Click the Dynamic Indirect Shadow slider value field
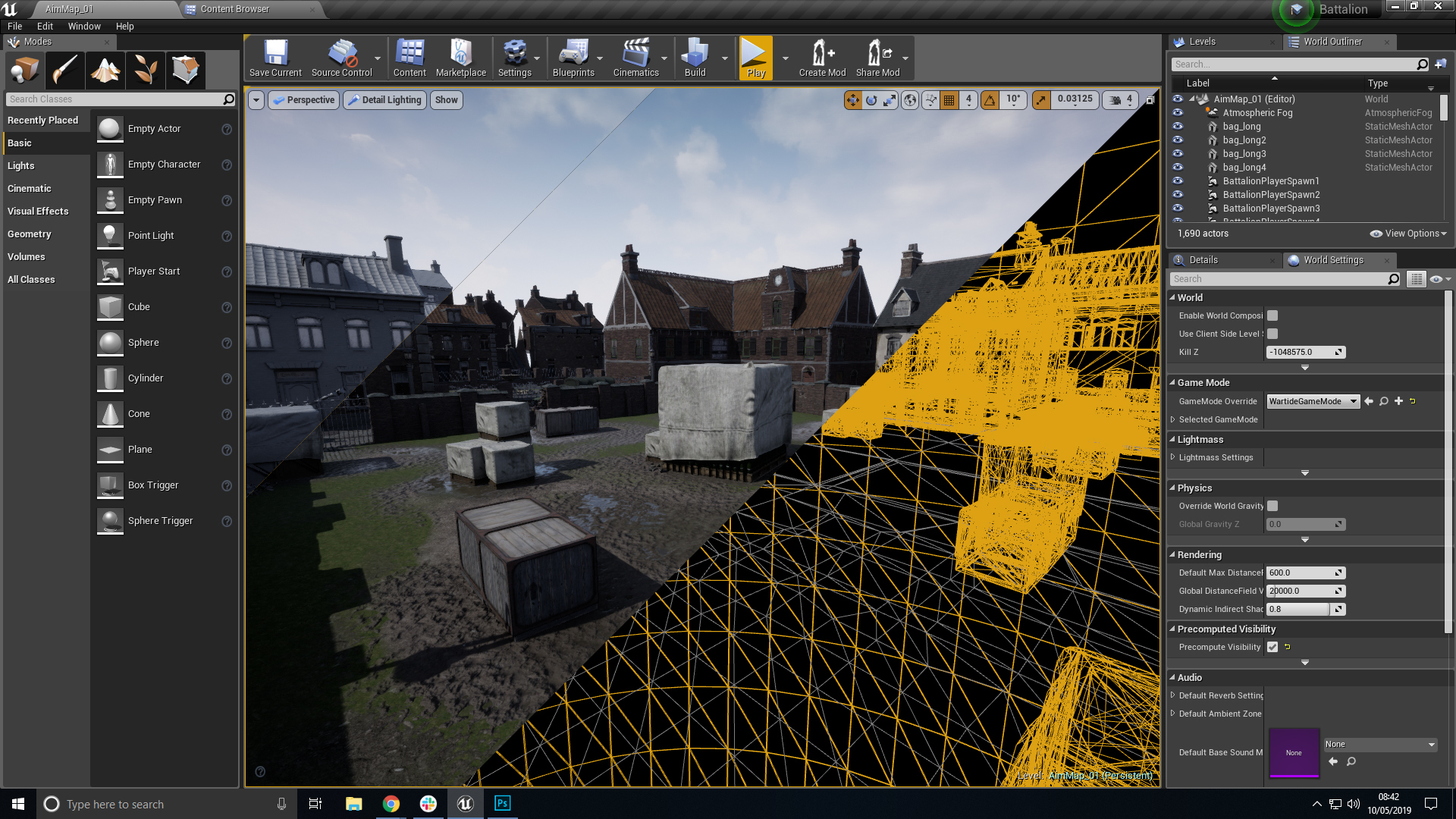This screenshot has height=819, width=1456. point(1299,609)
